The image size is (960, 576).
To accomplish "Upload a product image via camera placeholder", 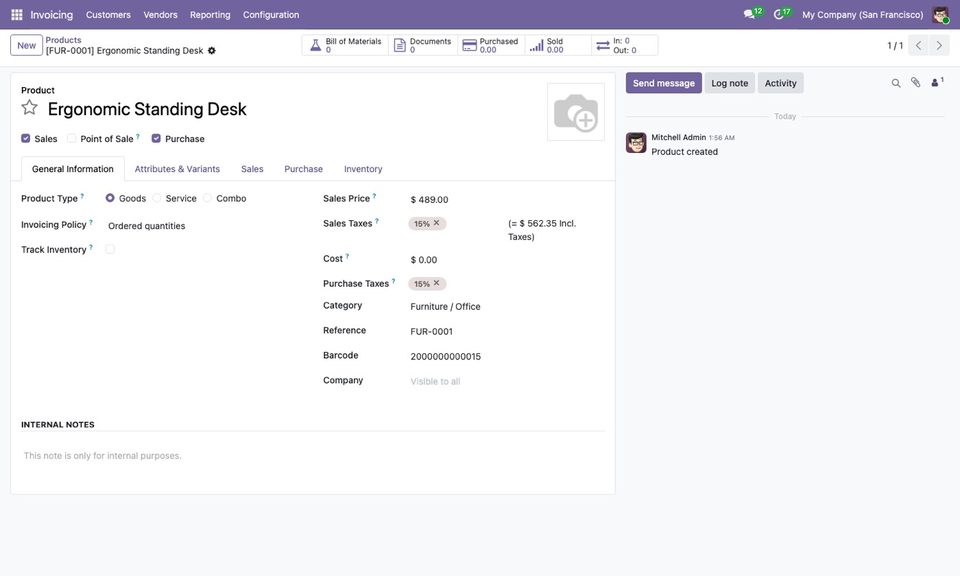I will 576,112.
